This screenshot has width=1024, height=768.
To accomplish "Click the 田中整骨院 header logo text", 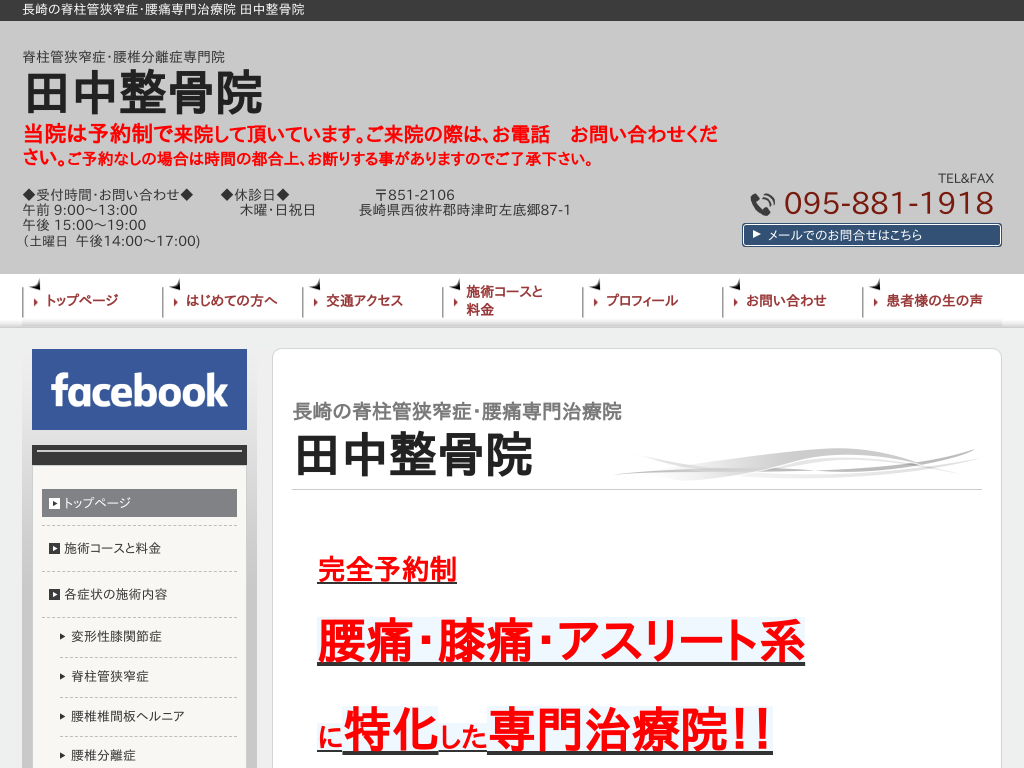I will (144, 93).
